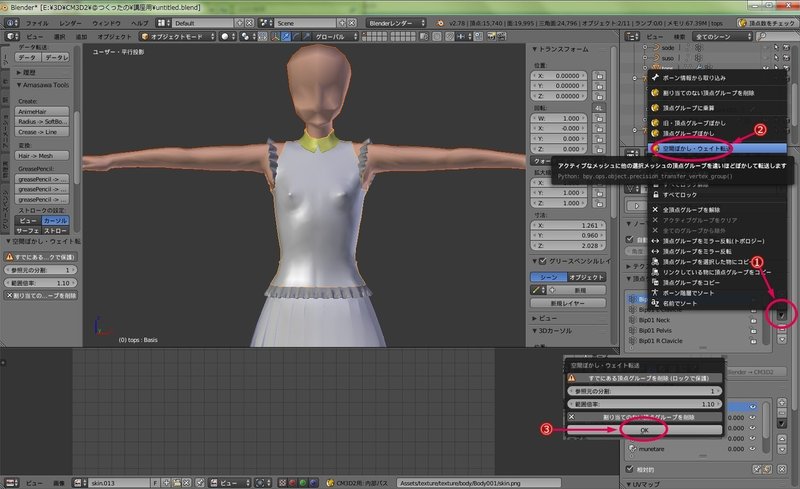Viewport: 800px width, 489px height.
Task: Adjust the 範囲倍率 slider in left panel
Action: coord(41,283)
